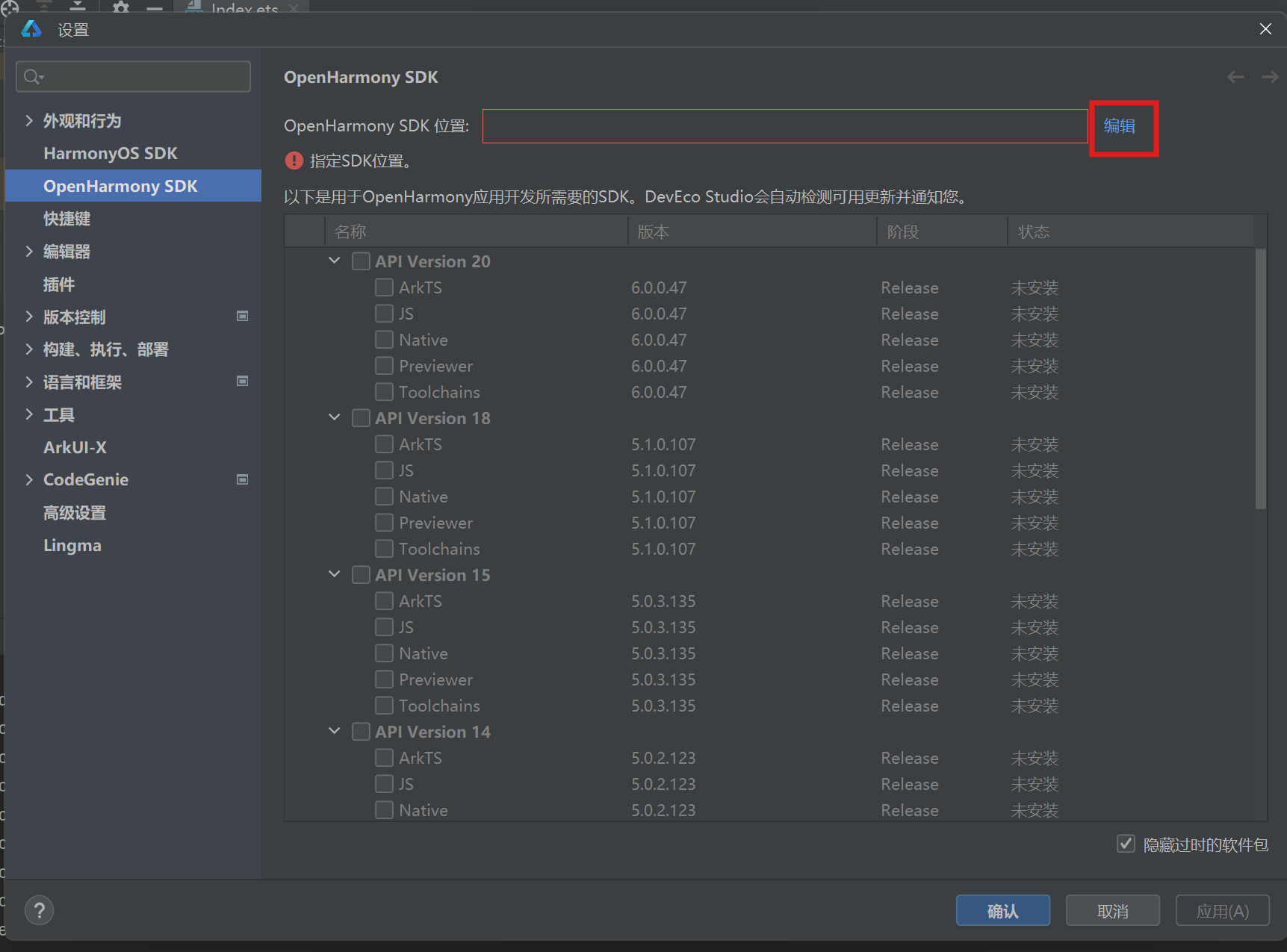Viewport: 1287px width, 952px height.
Task: Click the forward navigation arrow icon
Action: [x=1269, y=77]
